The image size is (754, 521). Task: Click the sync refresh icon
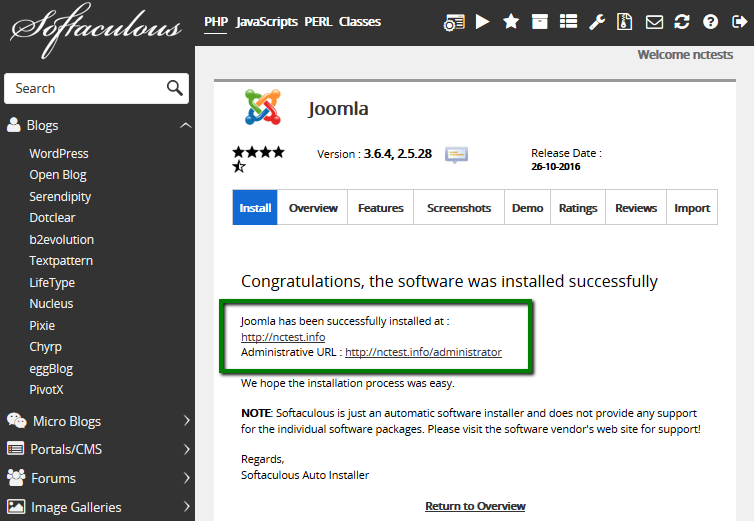coord(682,22)
